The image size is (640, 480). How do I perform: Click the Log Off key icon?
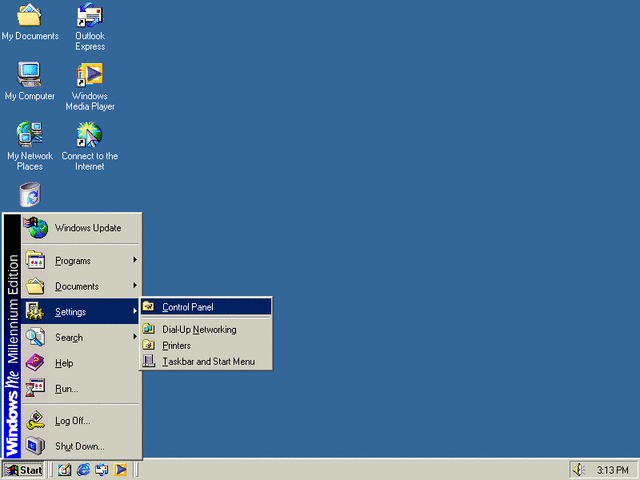pyautogui.click(x=35, y=420)
